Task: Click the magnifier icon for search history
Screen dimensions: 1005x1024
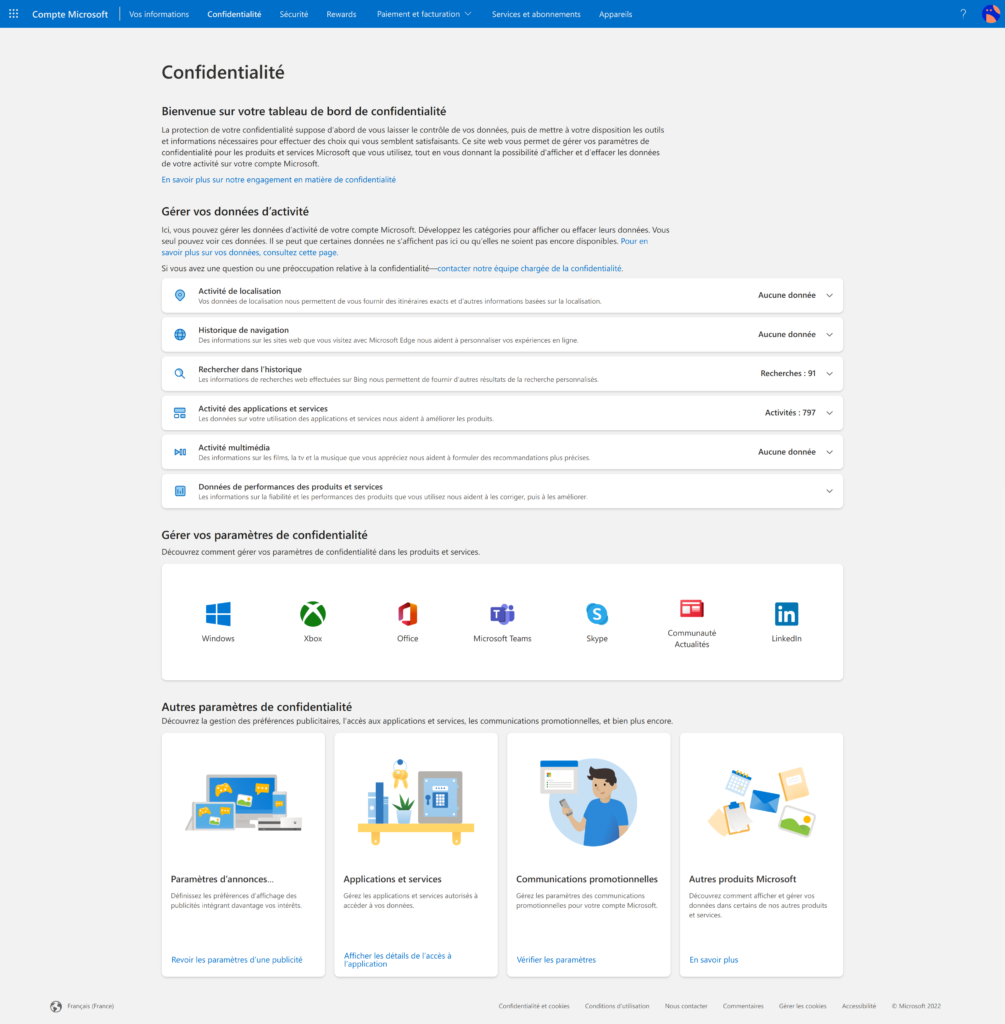Action: (180, 374)
